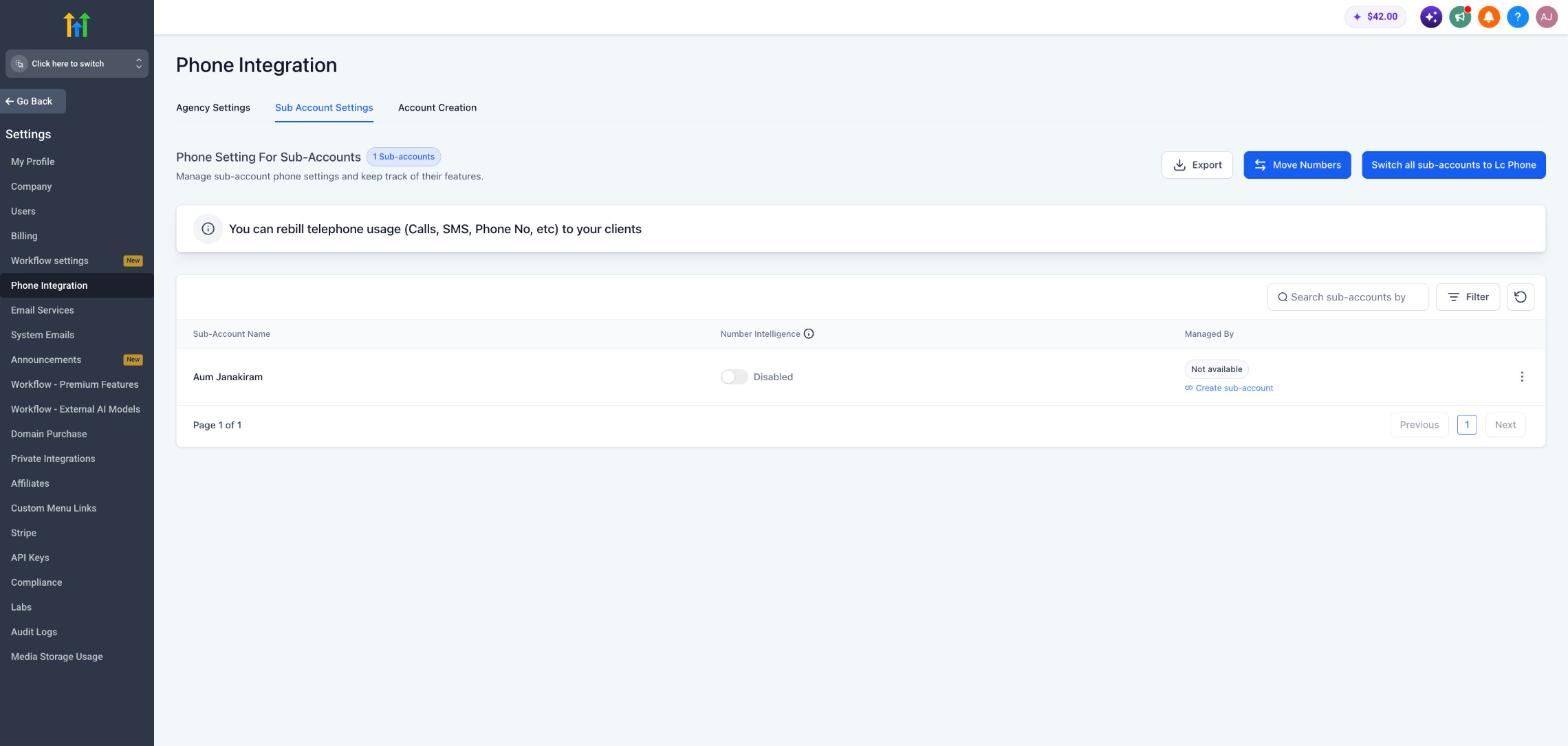The height and width of the screenshot is (746, 1568).
Task: Toggle Number Intelligence for Aum Janakiram
Action: point(734,377)
